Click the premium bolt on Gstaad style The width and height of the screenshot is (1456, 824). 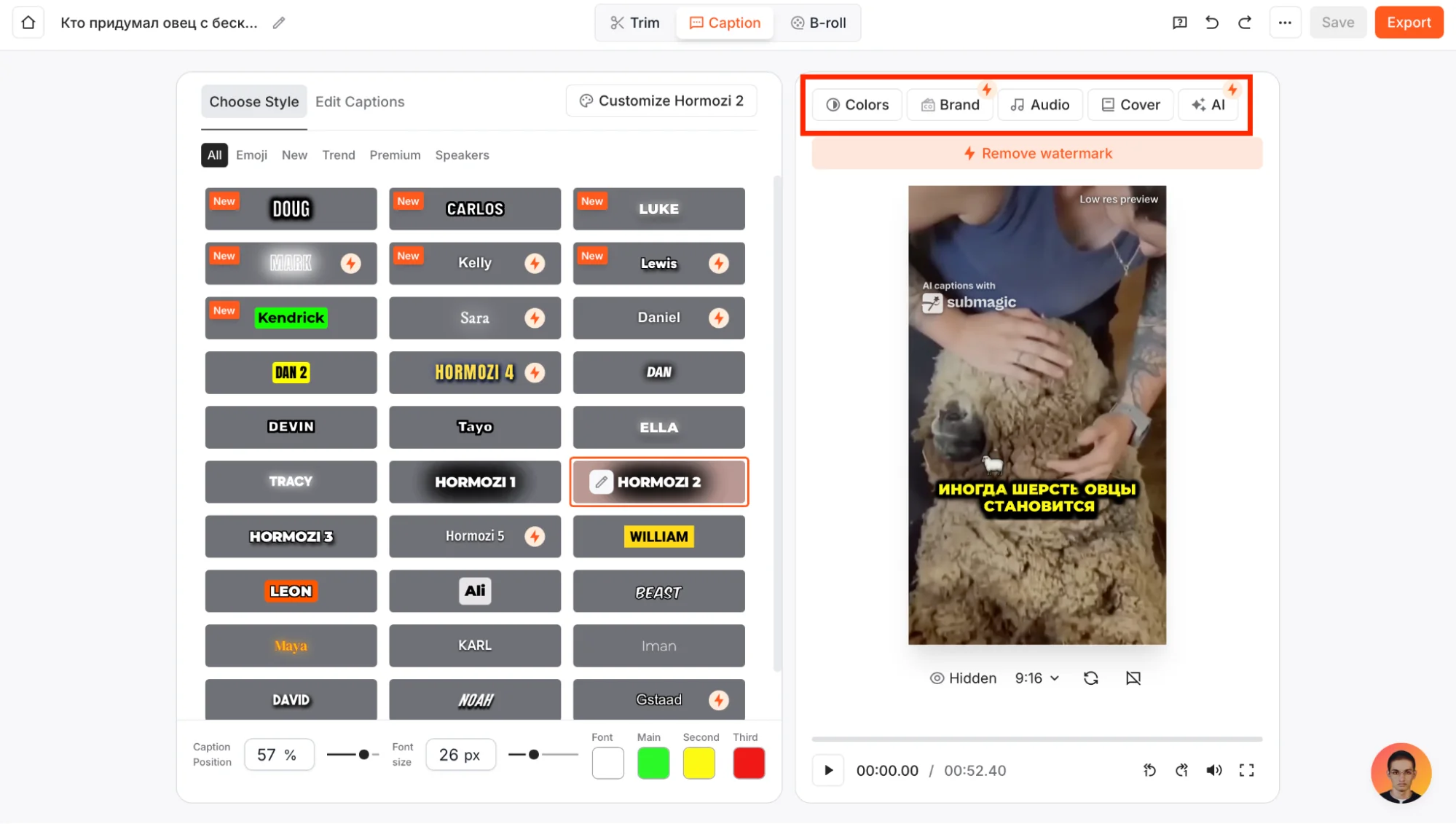(x=719, y=700)
